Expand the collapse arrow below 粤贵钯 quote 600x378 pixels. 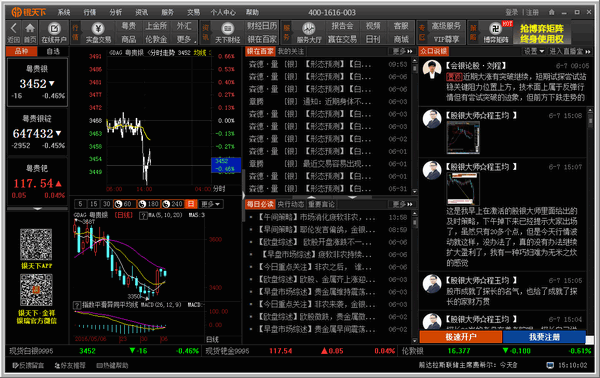pos(37,209)
